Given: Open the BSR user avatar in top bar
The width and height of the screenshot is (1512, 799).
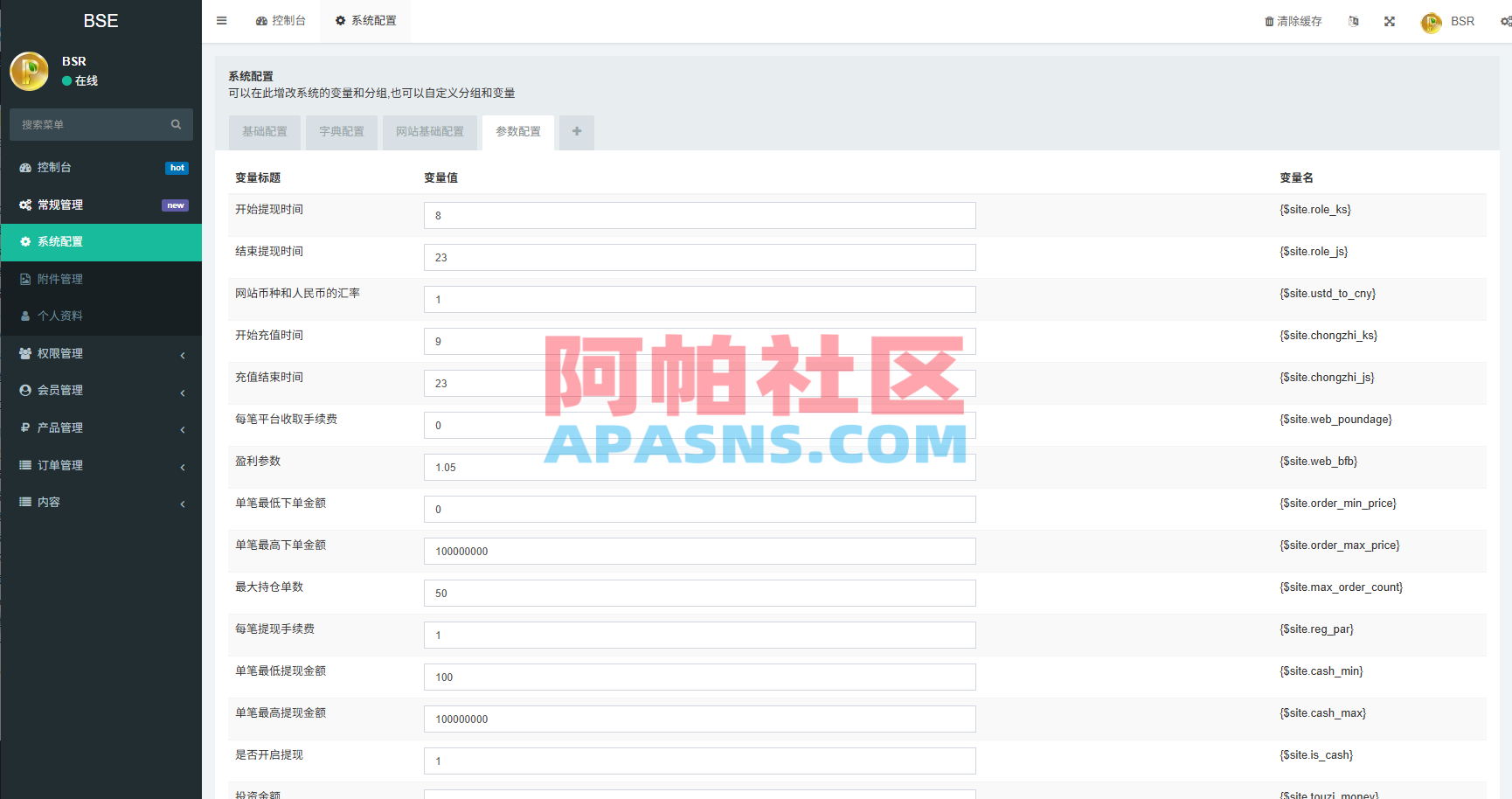Looking at the screenshot, I should point(1432,23).
